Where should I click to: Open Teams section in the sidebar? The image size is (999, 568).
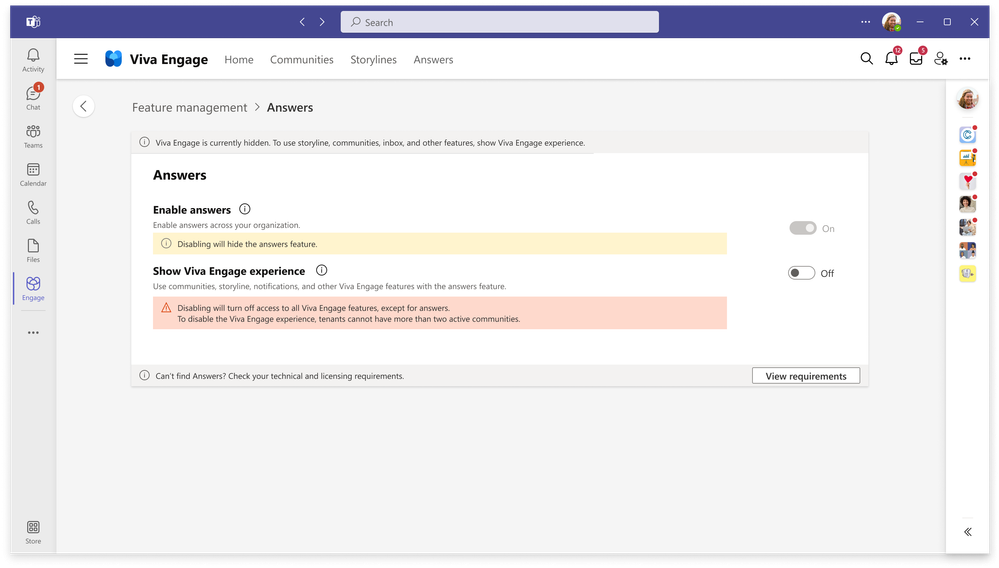[x=33, y=136]
